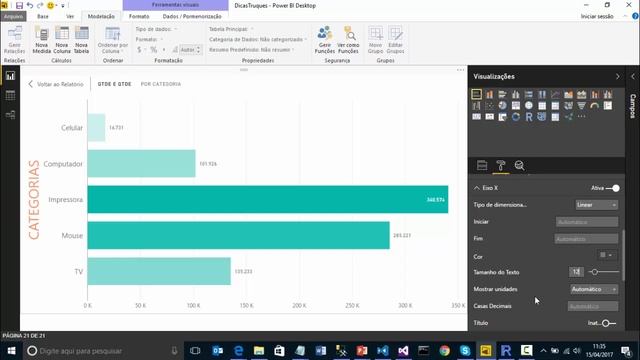Click the Fim axis value field
This screenshot has width=640, height=360.
pos(586,239)
